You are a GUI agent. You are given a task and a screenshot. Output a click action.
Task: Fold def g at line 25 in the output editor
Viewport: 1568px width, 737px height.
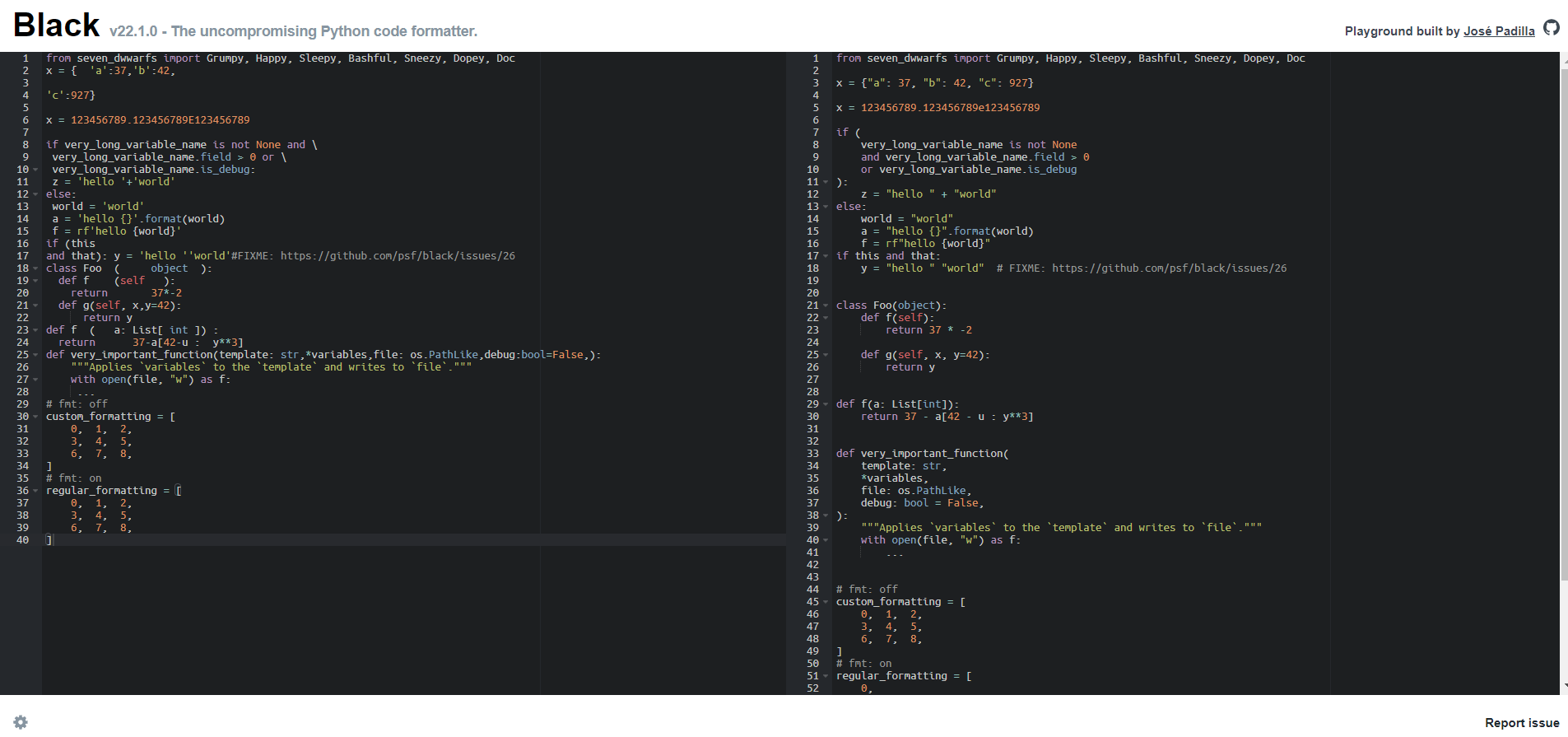click(826, 355)
